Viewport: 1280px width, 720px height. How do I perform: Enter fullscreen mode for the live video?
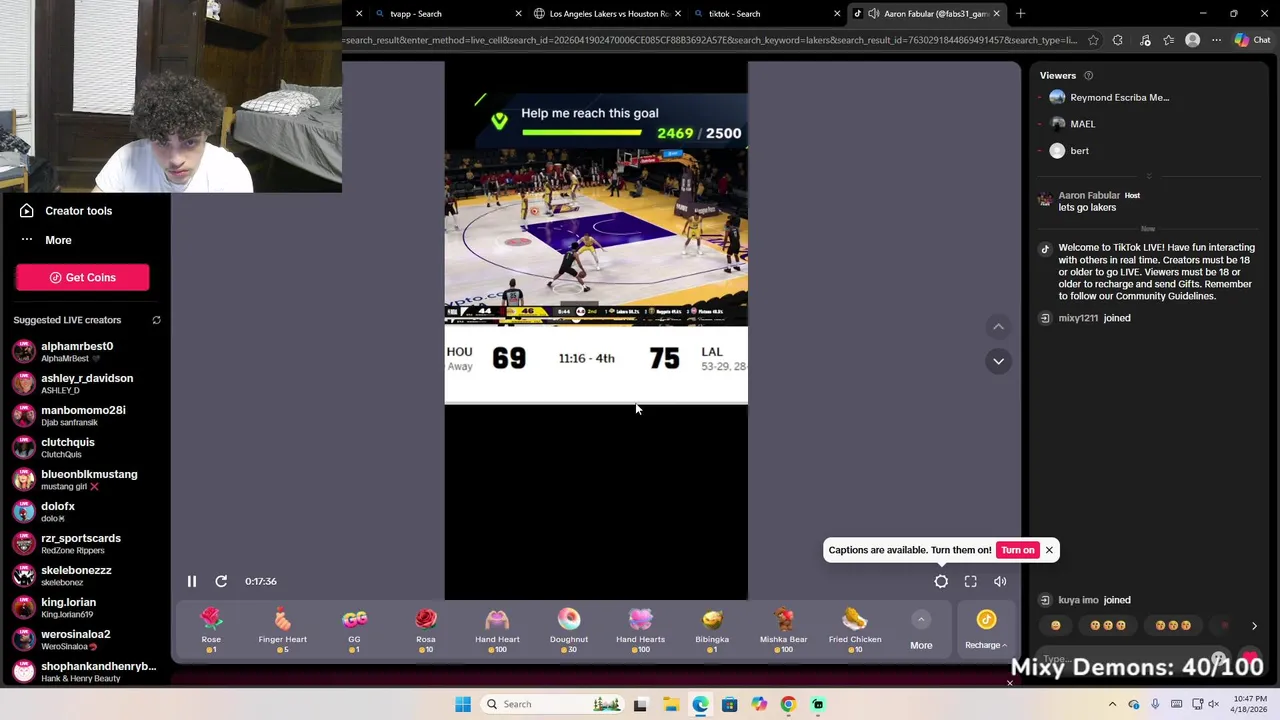pyautogui.click(x=970, y=581)
